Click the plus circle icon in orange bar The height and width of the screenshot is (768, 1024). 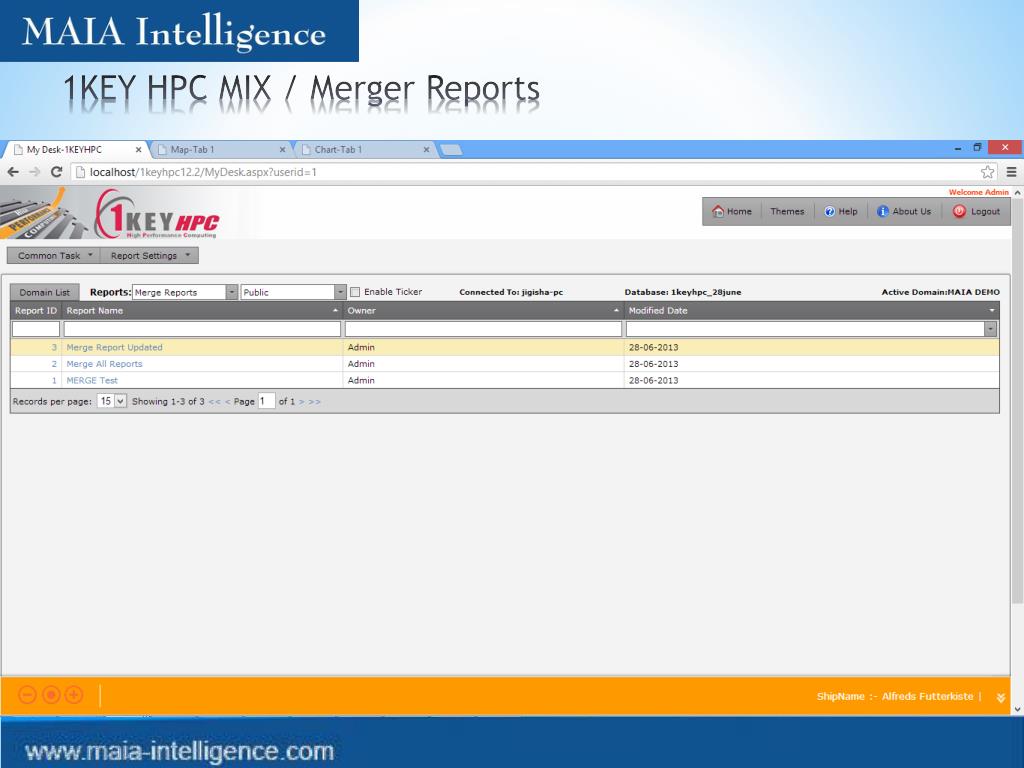pos(74,695)
